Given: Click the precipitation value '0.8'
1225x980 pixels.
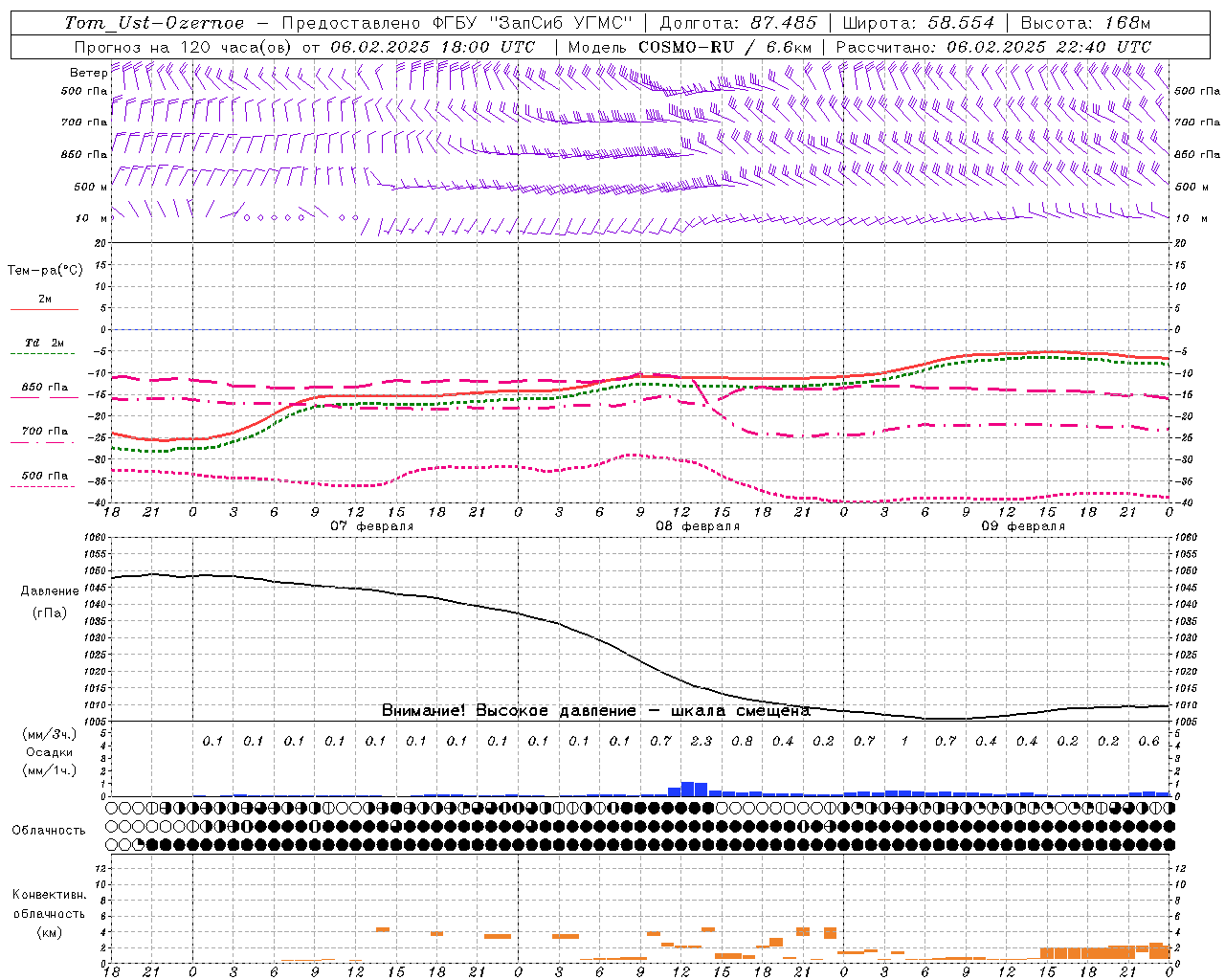Looking at the screenshot, I should 742,742.
